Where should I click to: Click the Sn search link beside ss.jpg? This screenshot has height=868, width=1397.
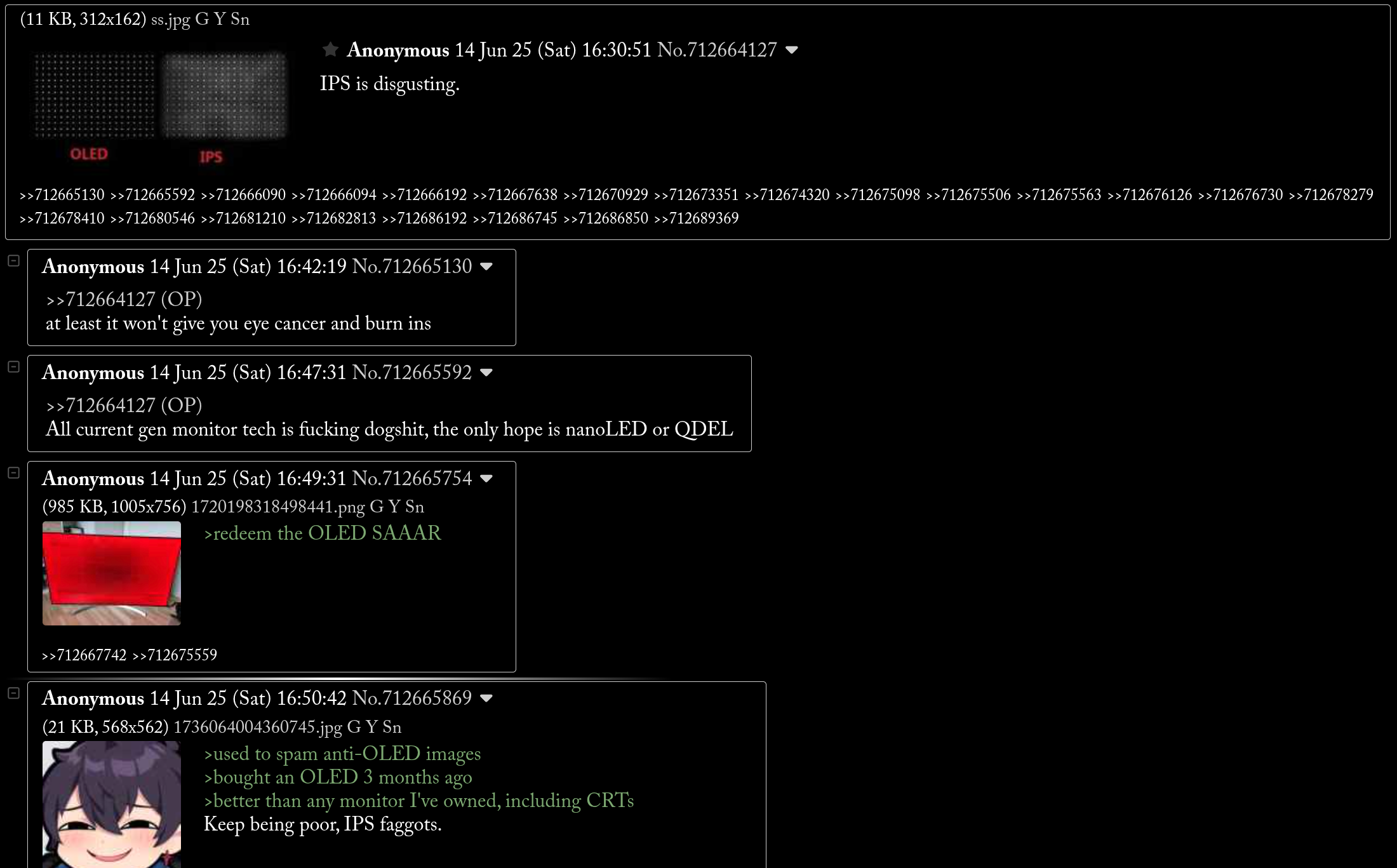click(239, 19)
